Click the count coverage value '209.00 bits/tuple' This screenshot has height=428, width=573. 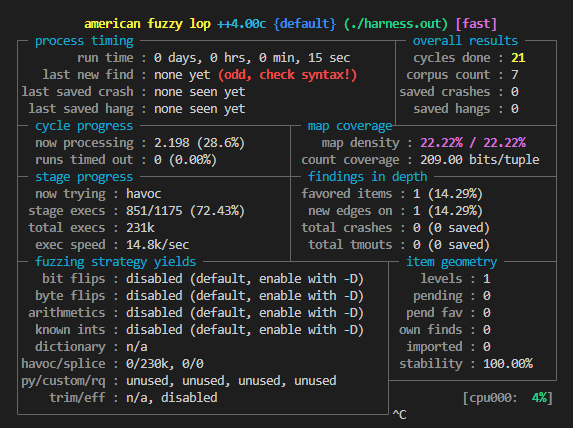pos(479,160)
